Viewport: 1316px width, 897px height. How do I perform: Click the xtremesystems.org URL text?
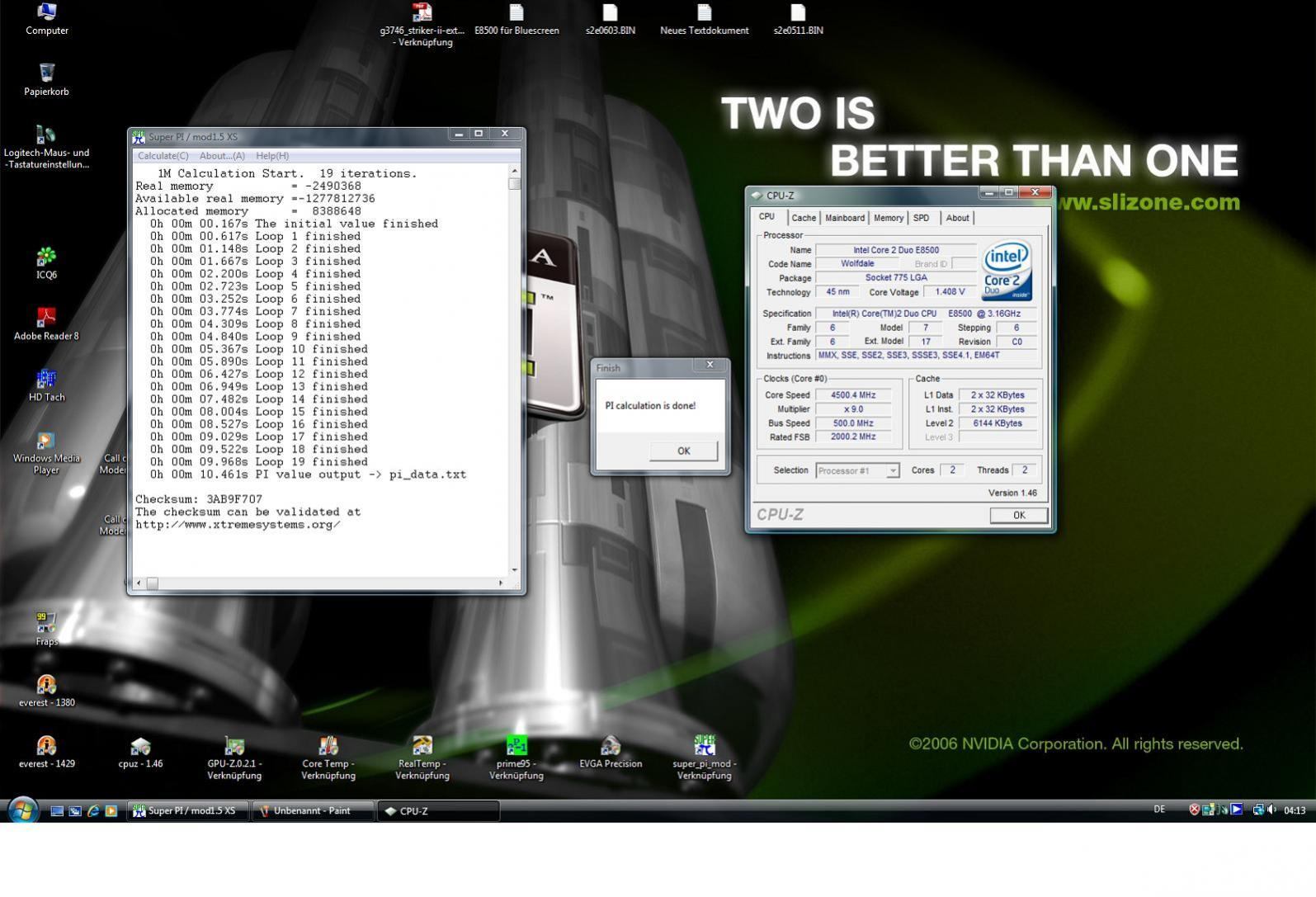(x=238, y=525)
